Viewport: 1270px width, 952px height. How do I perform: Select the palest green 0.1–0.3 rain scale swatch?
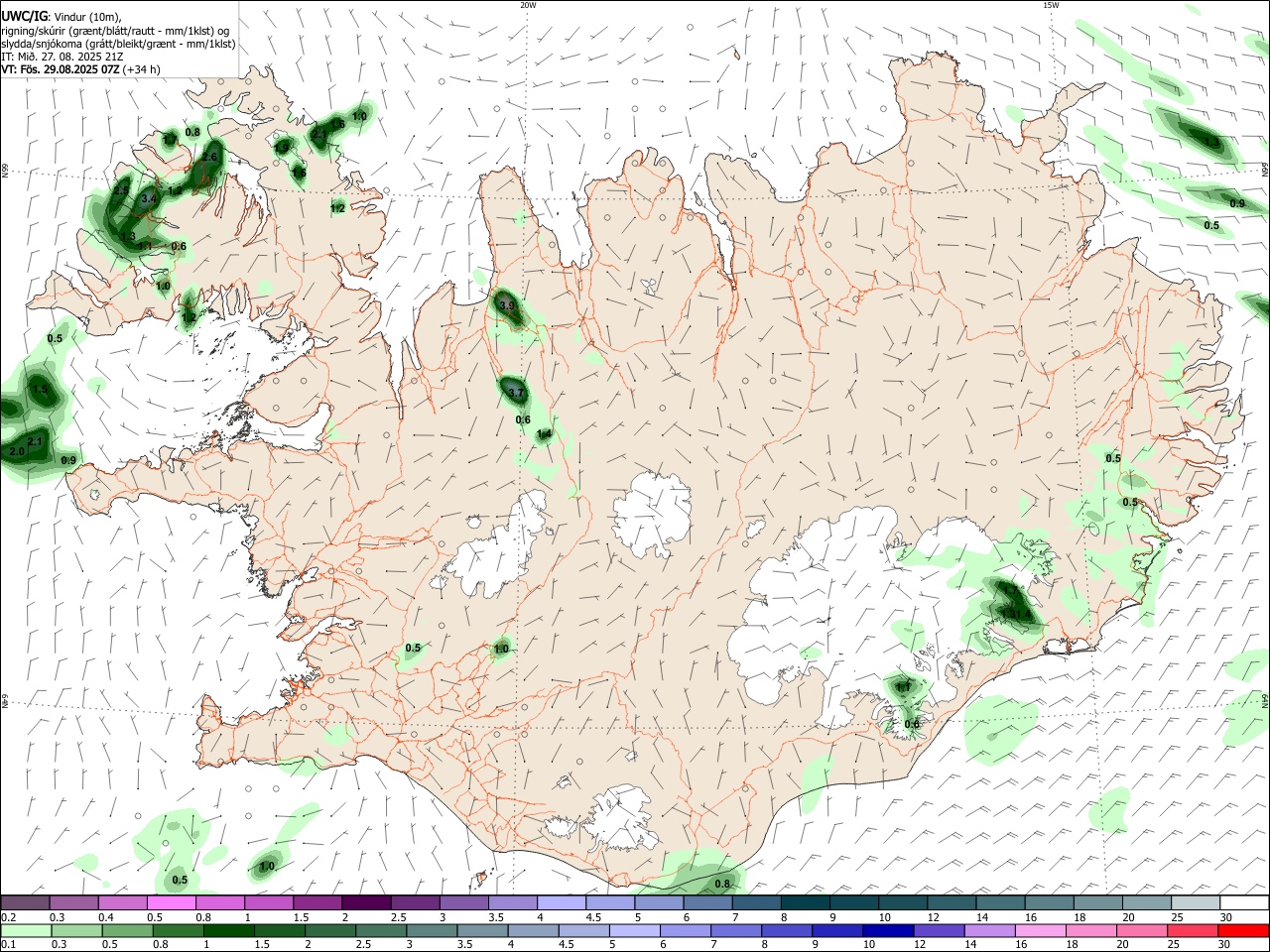[26, 931]
